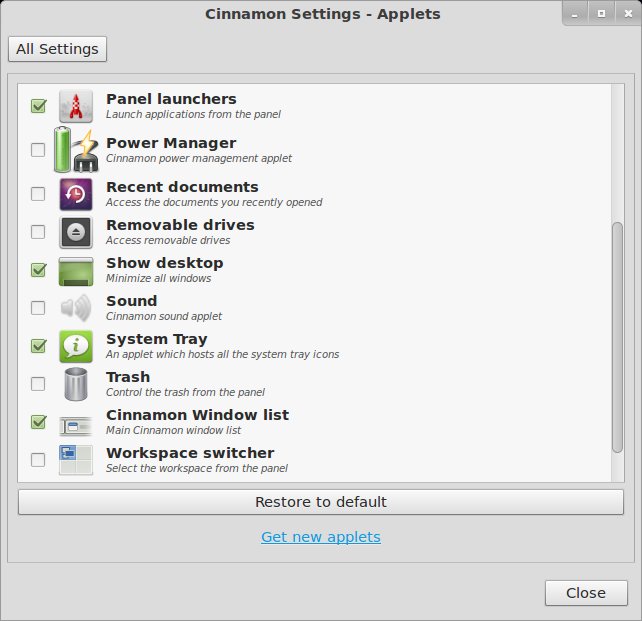Select the "Cinnamon Window list" title text

click(x=197, y=415)
